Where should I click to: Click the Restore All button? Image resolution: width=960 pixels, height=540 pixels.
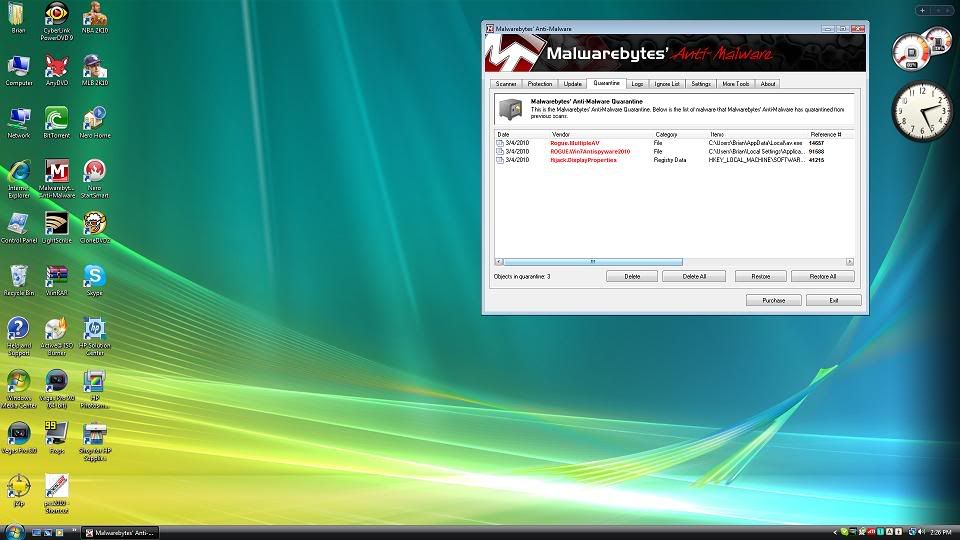pos(822,277)
